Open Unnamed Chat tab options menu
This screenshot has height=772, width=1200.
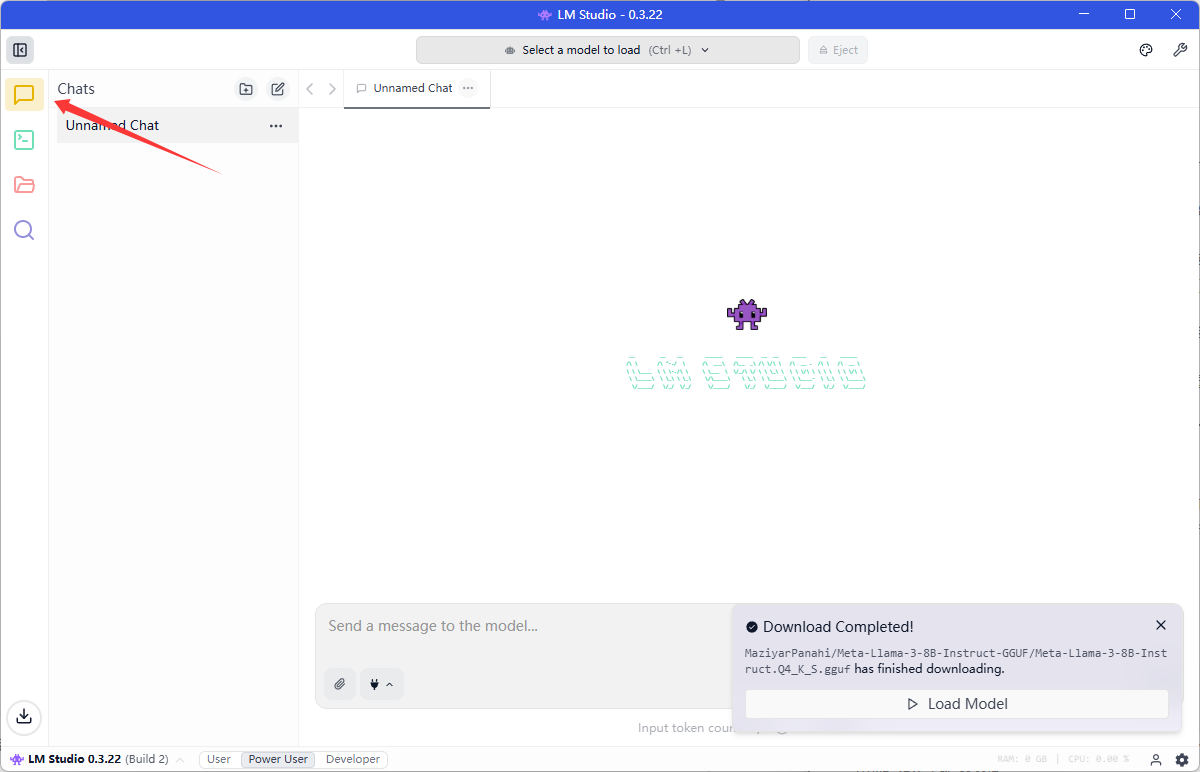click(468, 88)
